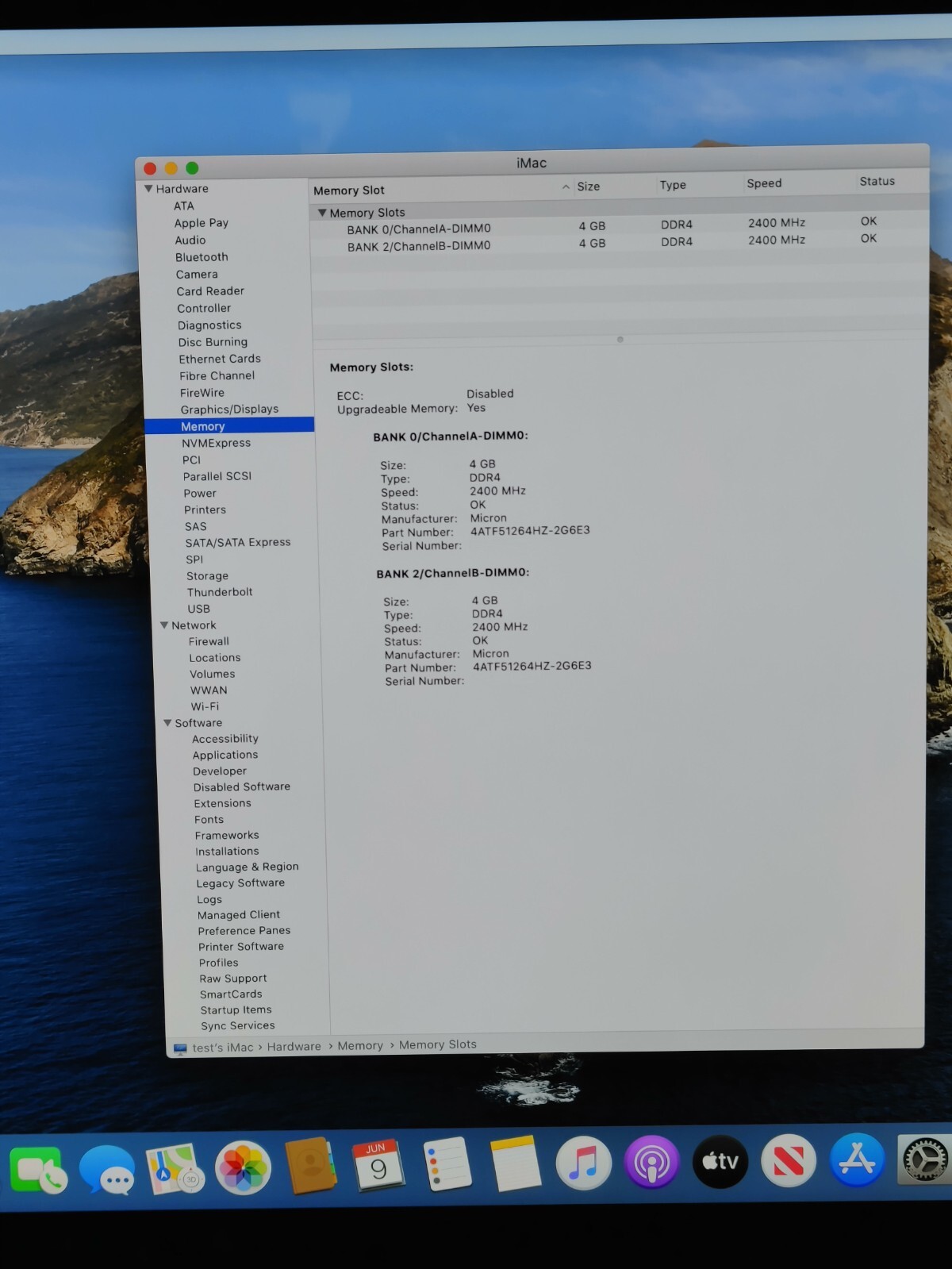
Task: Collapse the Hardware section triangle
Action: click(x=148, y=189)
